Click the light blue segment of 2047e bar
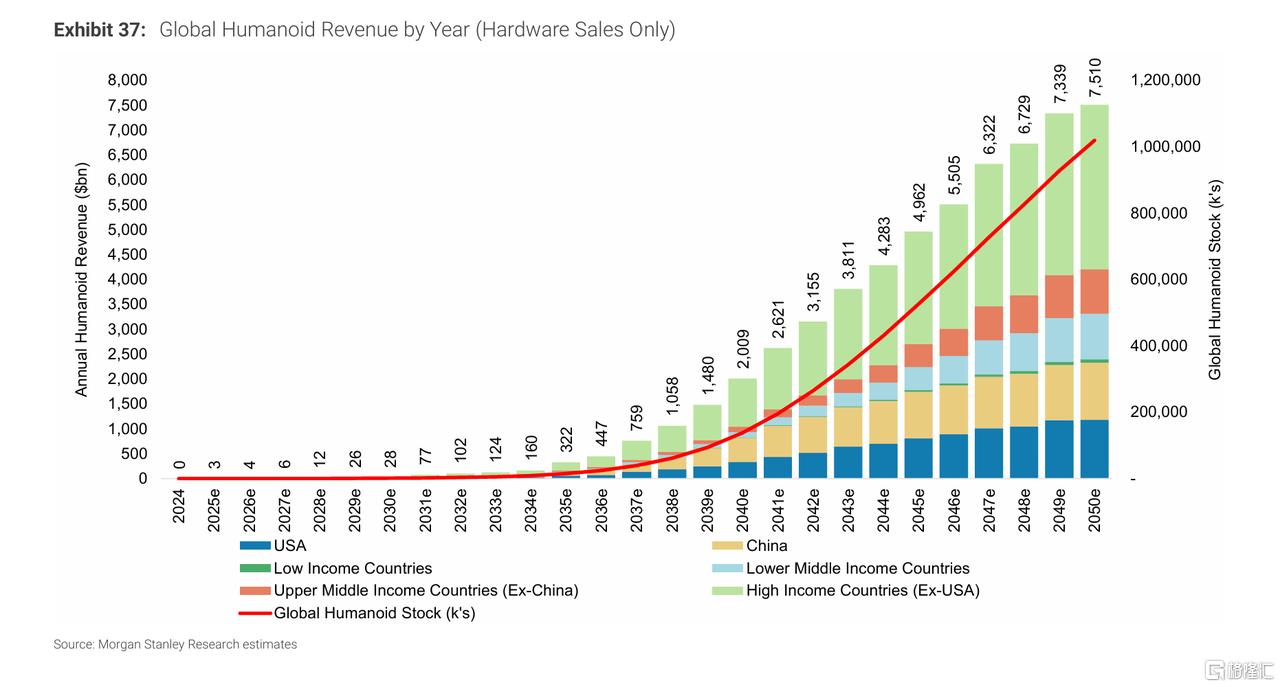1280x687 pixels. pyautogui.click(x=989, y=357)
